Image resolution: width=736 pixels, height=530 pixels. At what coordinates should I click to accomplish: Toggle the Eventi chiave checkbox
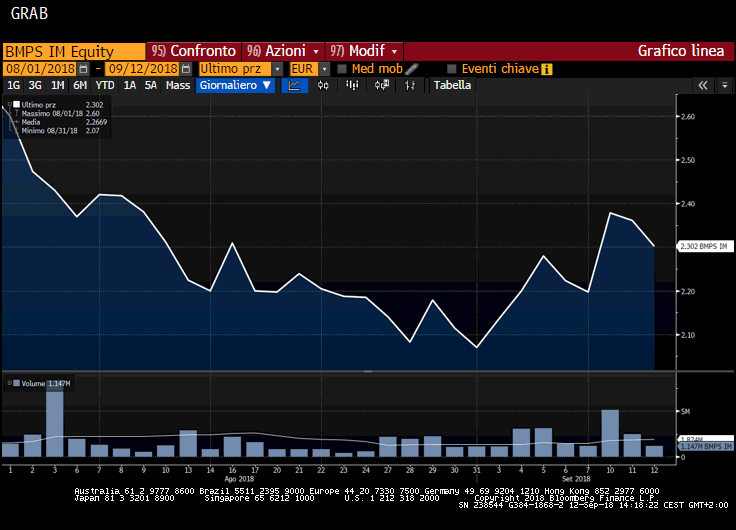click(x=451, y=68)
